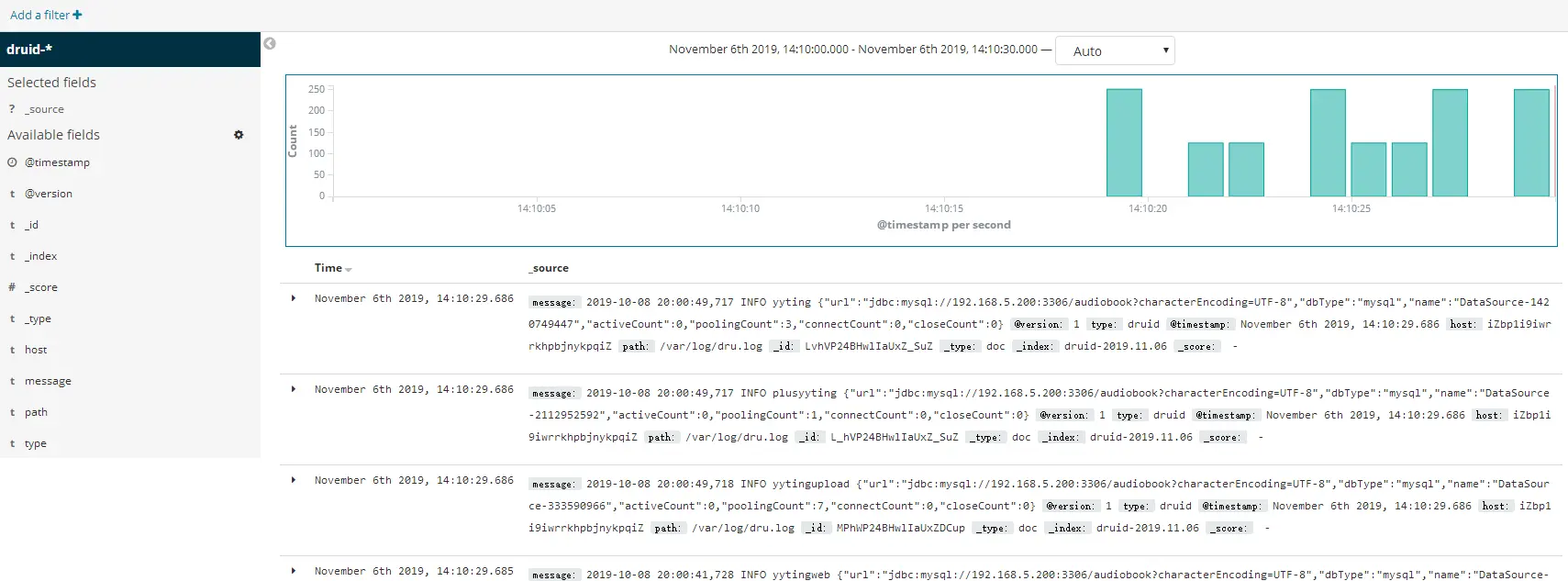Viewport: 1568px width, 581px height.
Task: Open Available fields settings gear
Action: [239, 135]
